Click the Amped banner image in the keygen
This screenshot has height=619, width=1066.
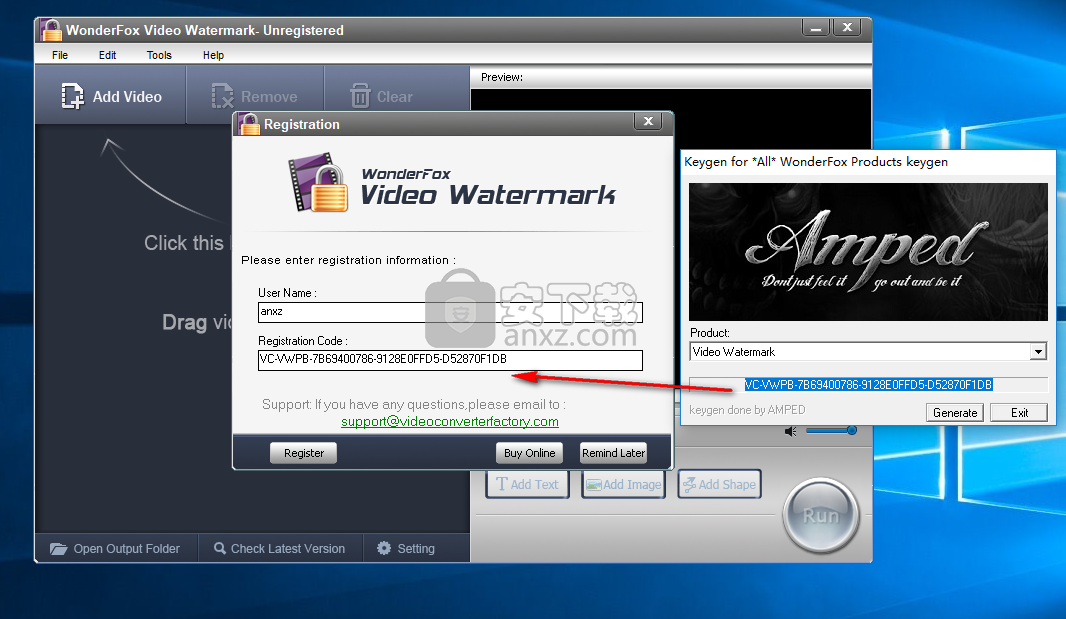[x=868, y=252]
